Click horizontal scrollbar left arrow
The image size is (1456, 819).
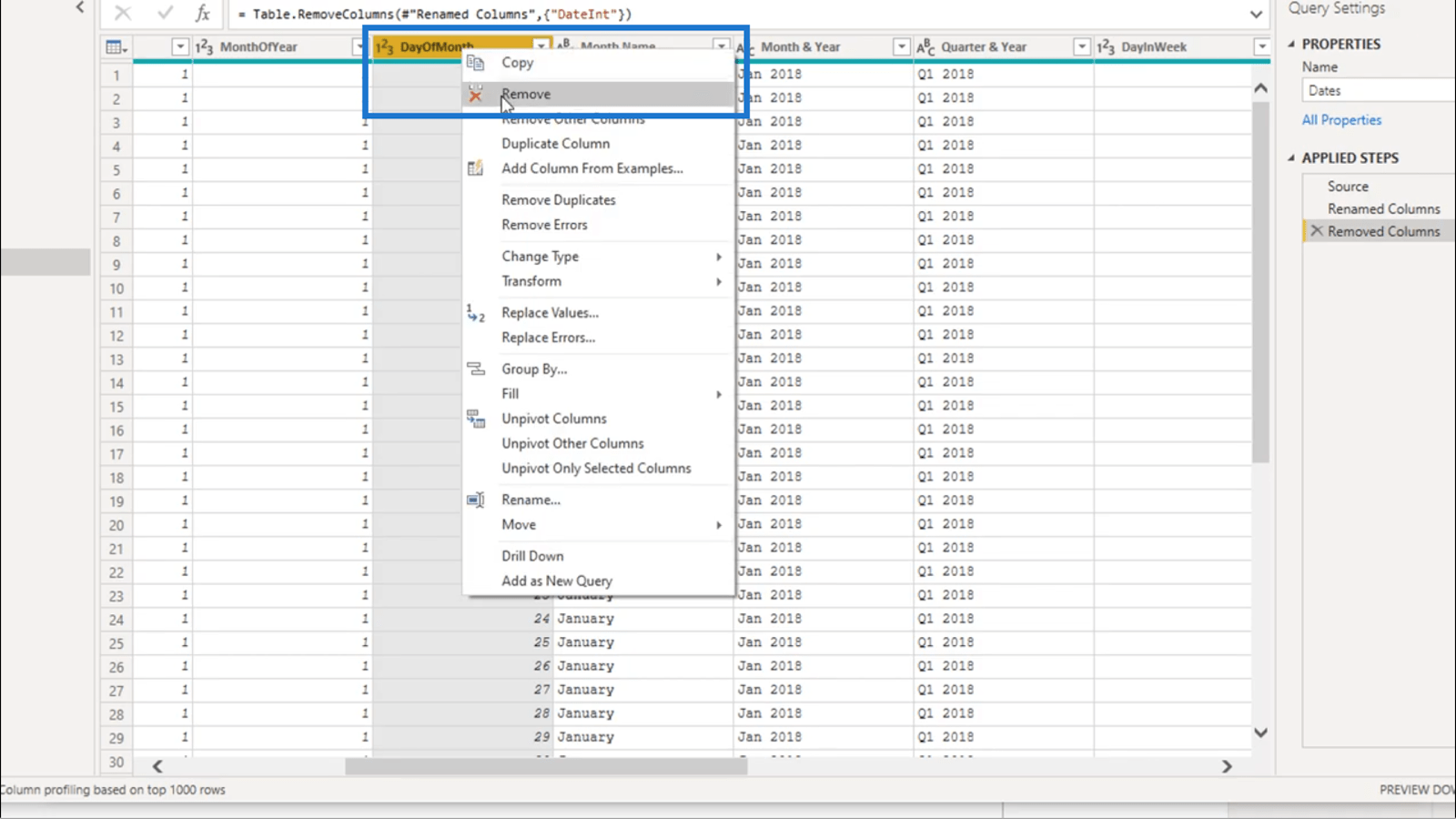click(157, 766)
